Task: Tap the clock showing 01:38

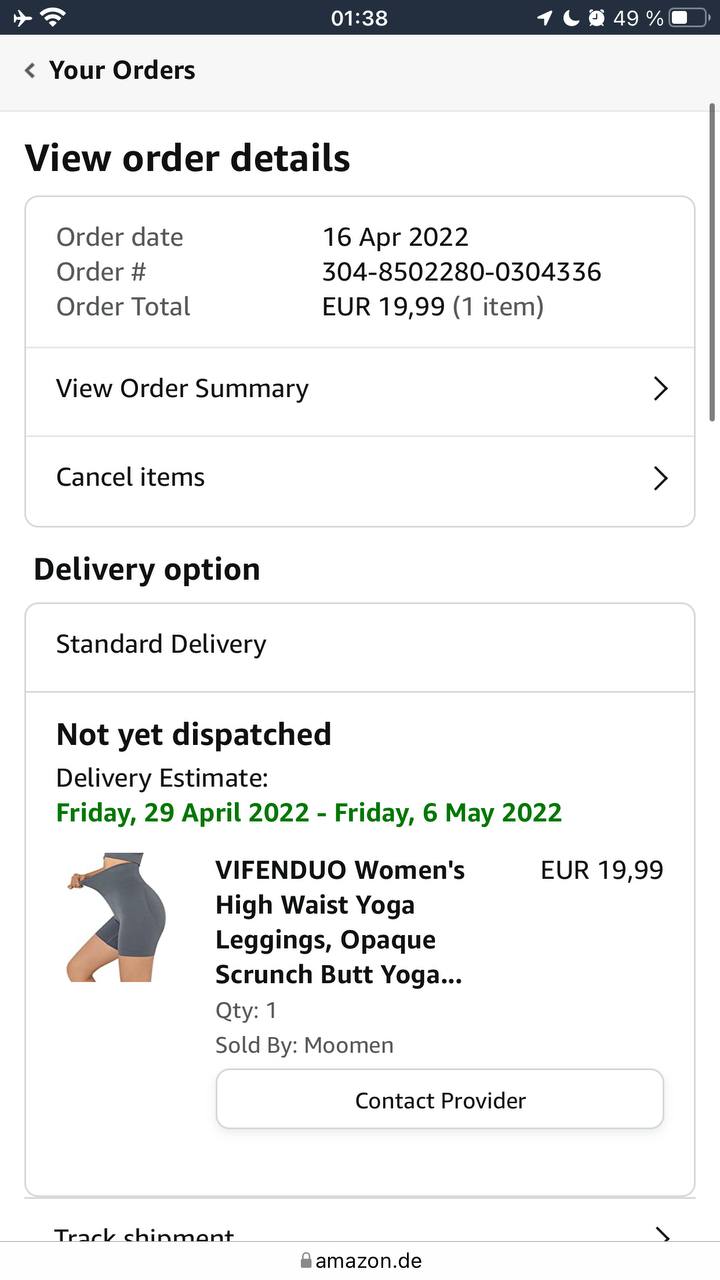Action: 358,17
